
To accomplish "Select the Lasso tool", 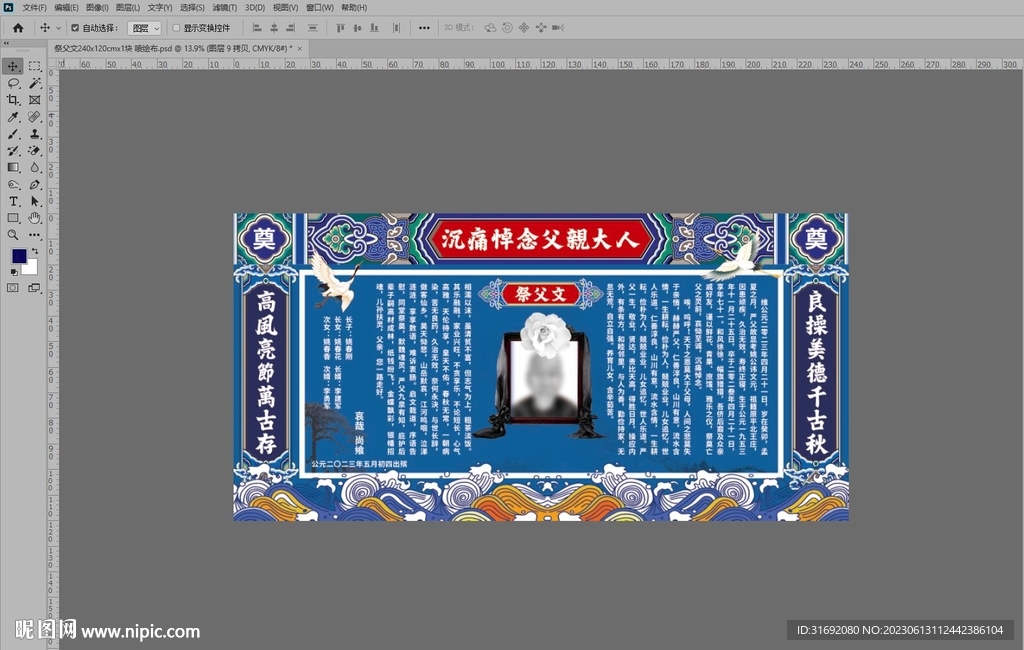I will [13, 84].
